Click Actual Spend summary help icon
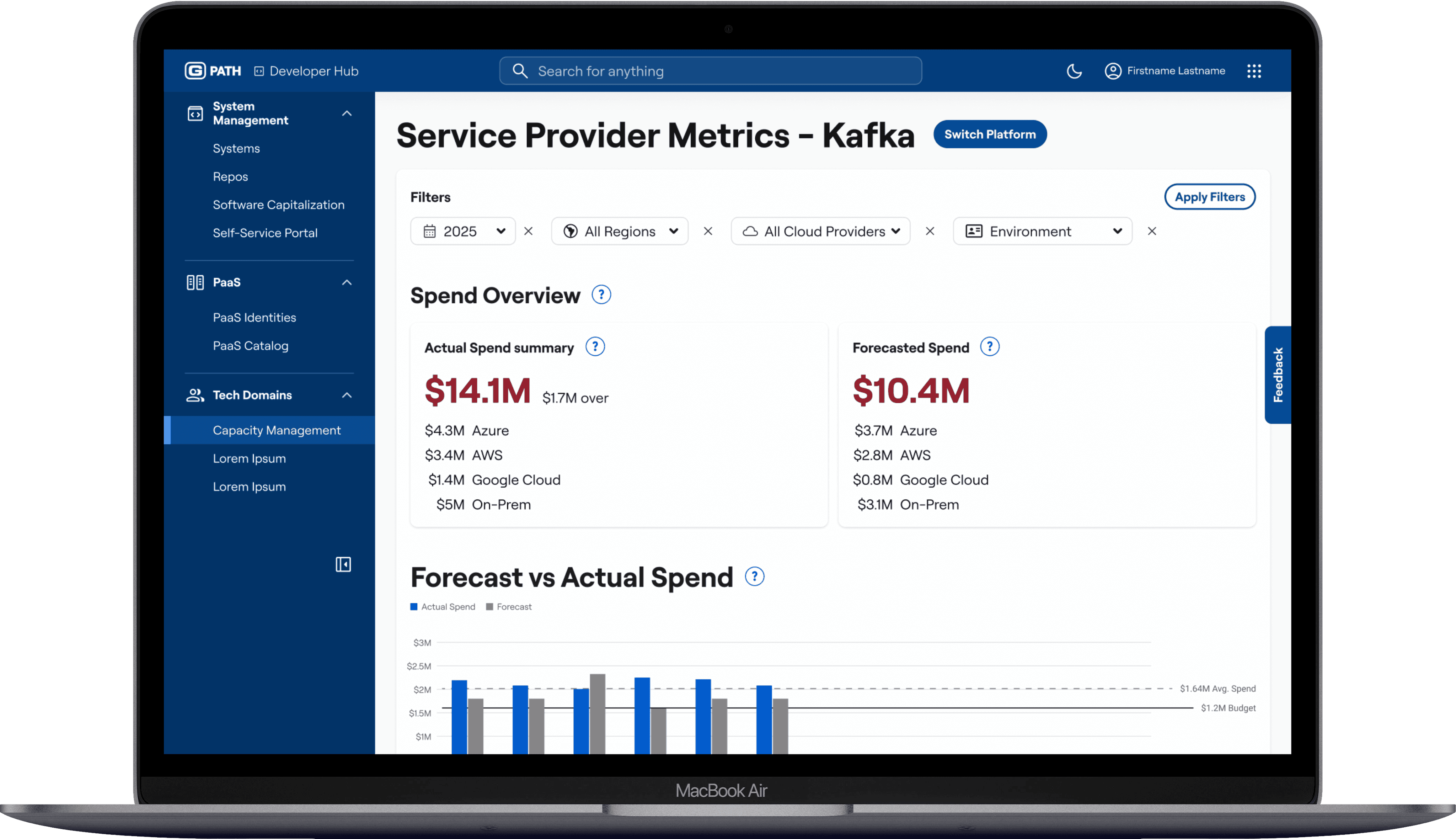Image resolution: width=1456 pixels, height=839 pixels. pyautogui.click(x=595, y=347)
